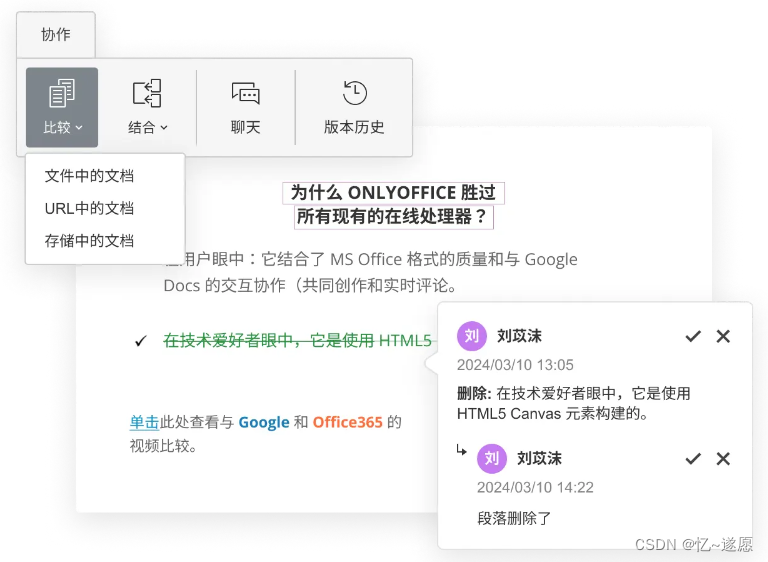The height and width of the screenshot is (562, 768).
Task: Select 存储中的文档 menu entry
Action: (89, 241)
